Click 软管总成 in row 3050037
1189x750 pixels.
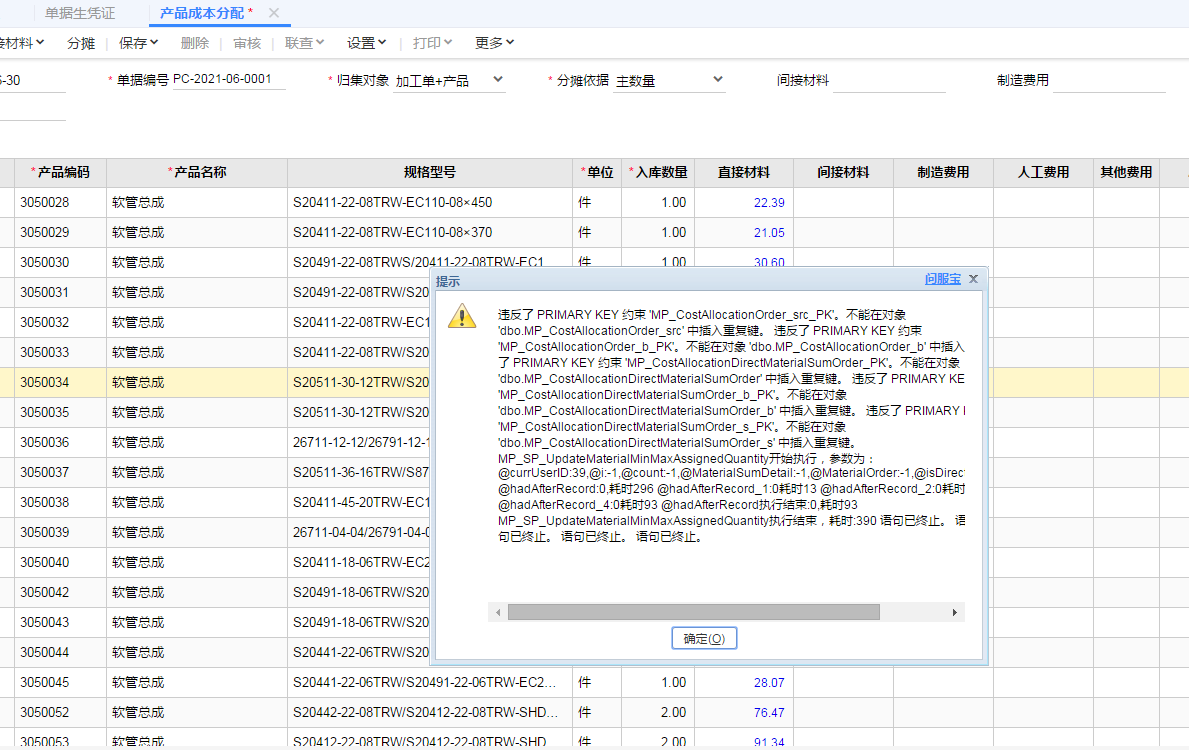(x=138, y=472)
